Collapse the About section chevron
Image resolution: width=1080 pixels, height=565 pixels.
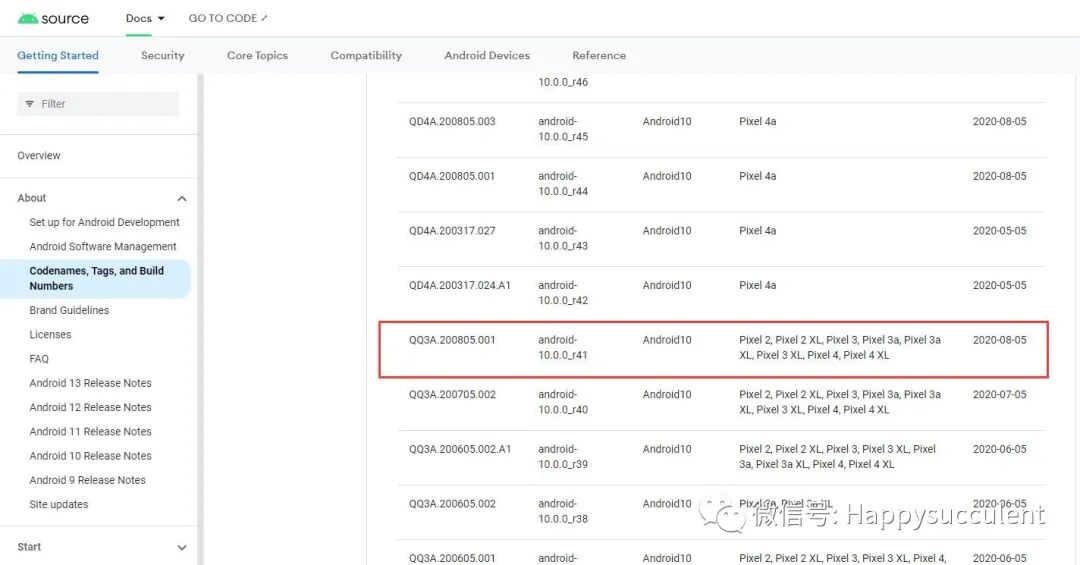(x=182, y=198)
